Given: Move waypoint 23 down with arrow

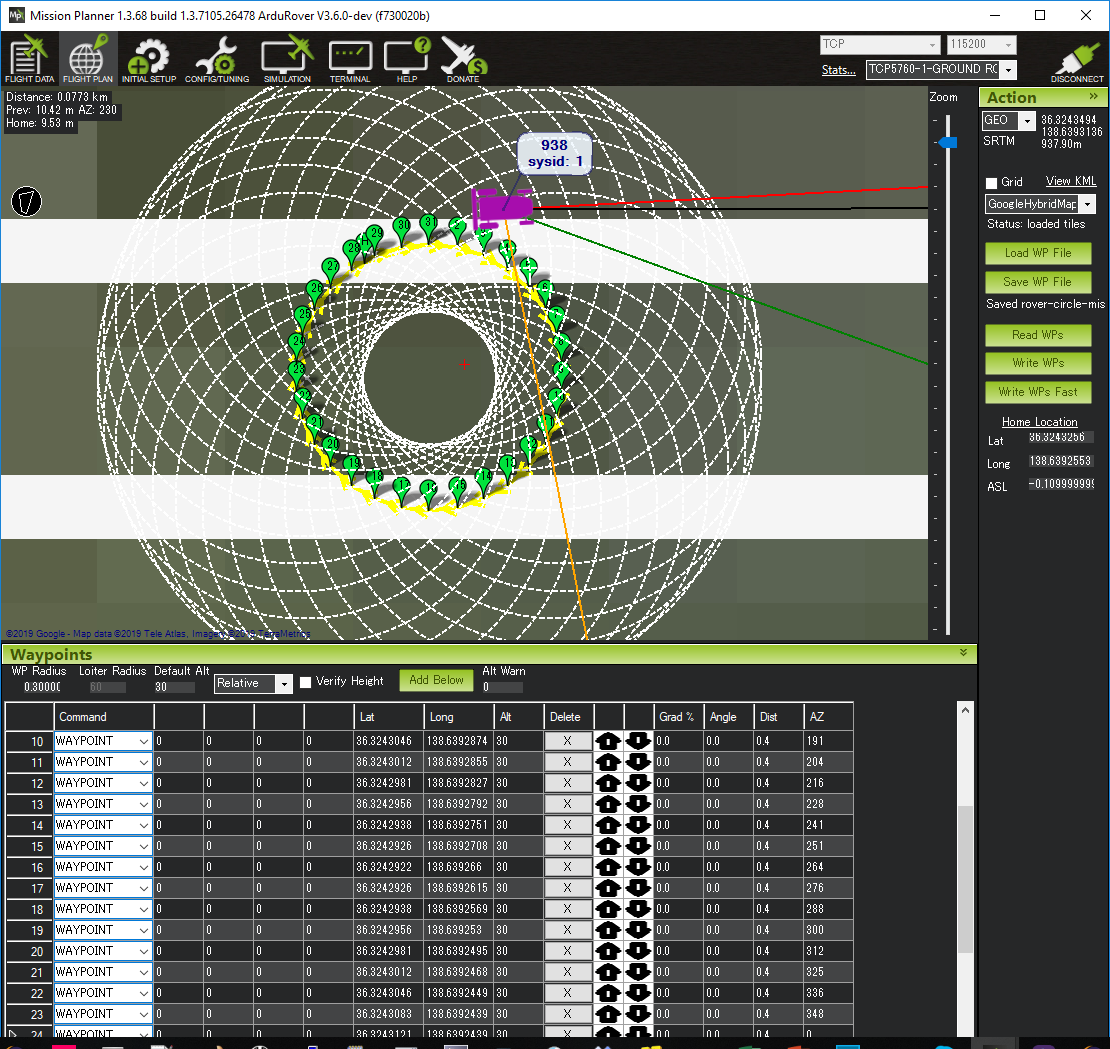Looking at the screenshot, I should pyautogui.click(x=638, y=1014).
